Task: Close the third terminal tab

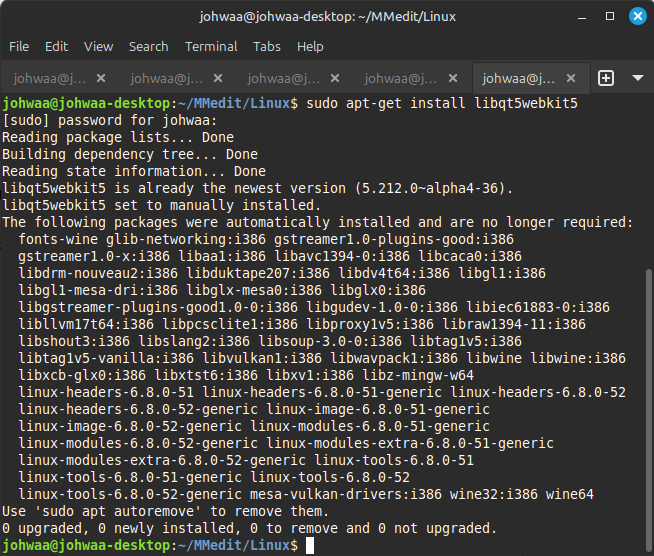Action: (x=337, y=78)
